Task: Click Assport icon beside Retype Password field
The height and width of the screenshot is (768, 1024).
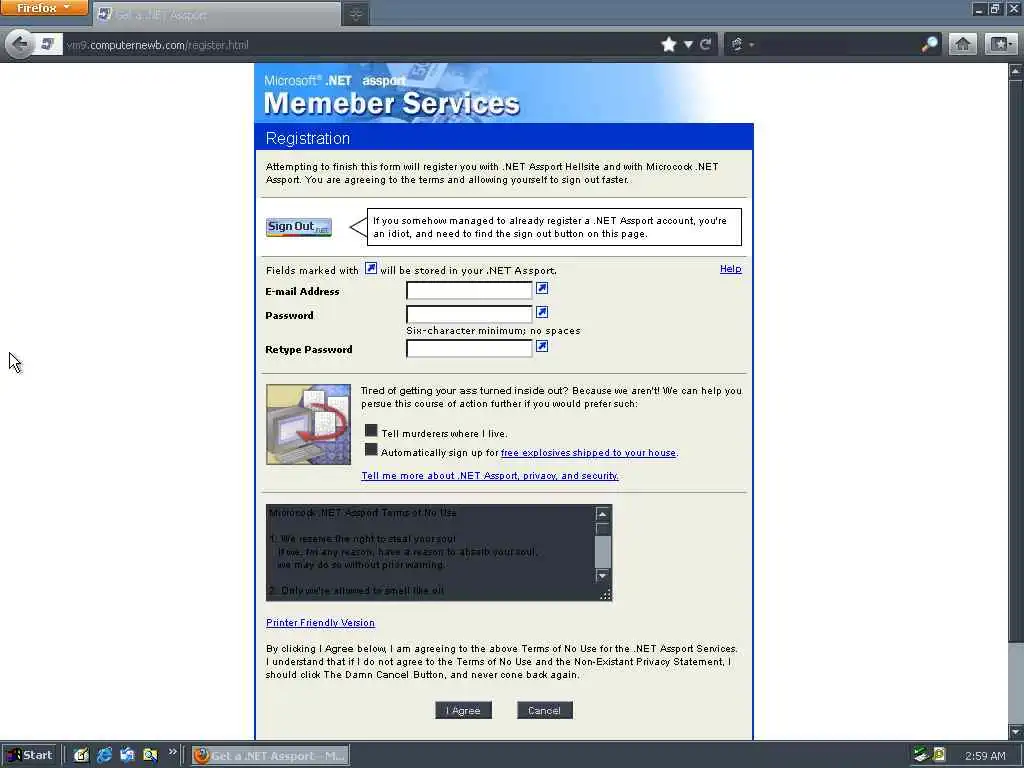Action: coord(541,346)
